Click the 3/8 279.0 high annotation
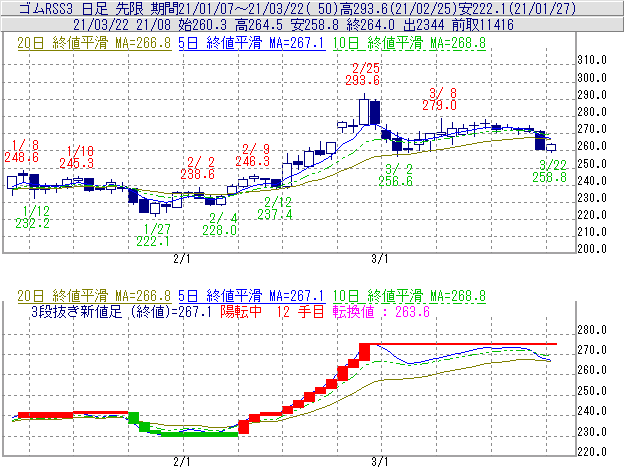Screen dimensions: 624x473 pyautogui.click(x=439, y=99)
